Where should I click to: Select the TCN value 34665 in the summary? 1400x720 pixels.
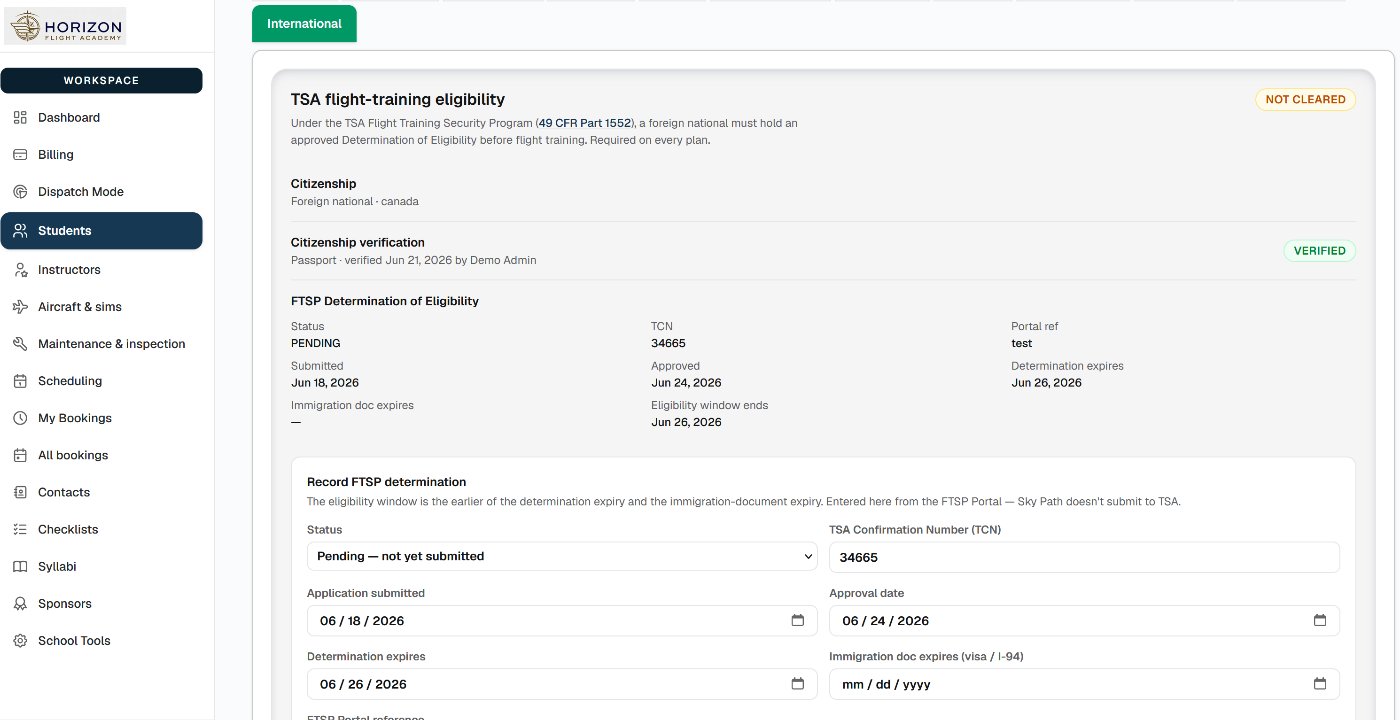668,343
